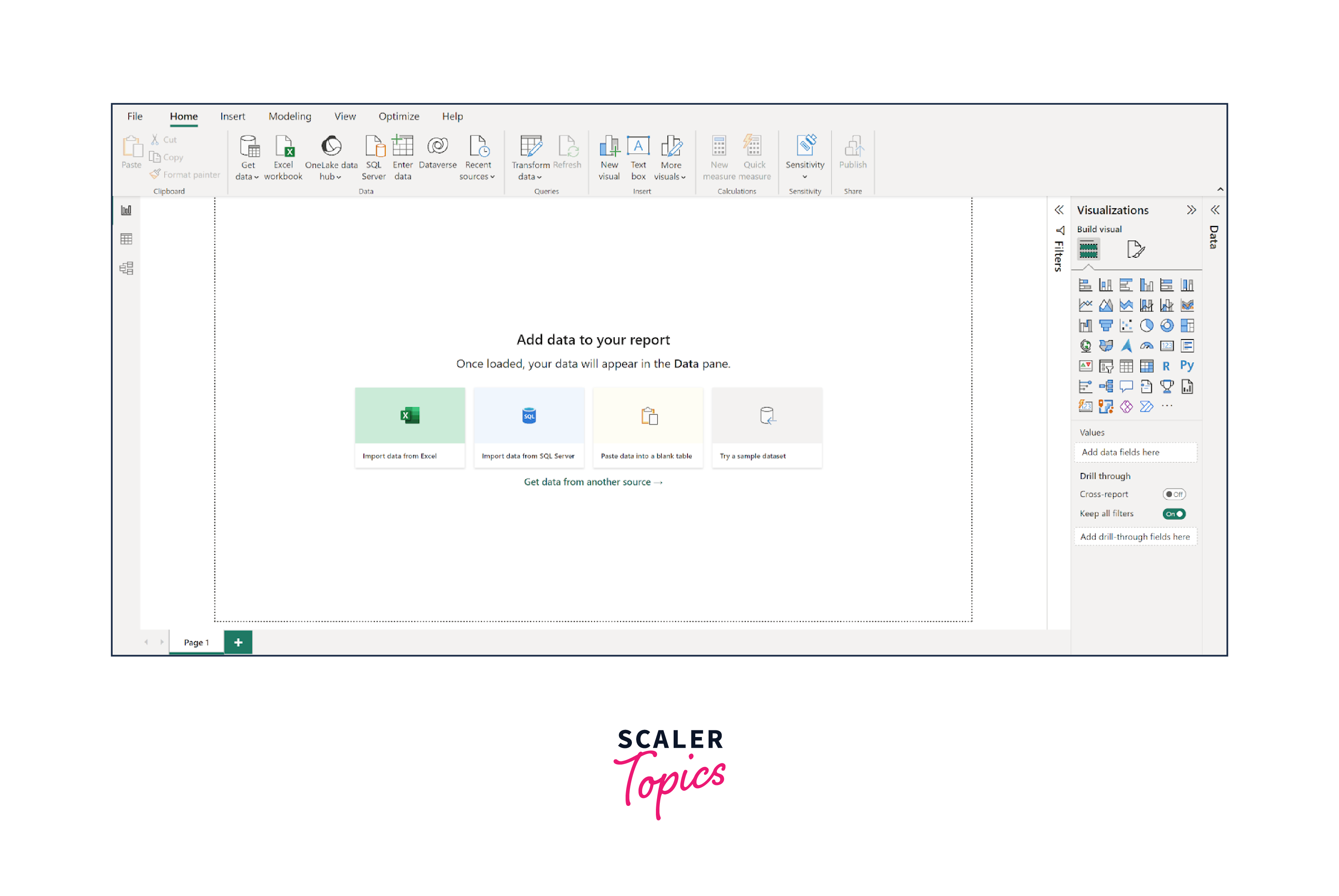The height and width of the screenshot is (896, 1339).
Task: Click Get data from another source link
Action: click(x=593, y=482)
